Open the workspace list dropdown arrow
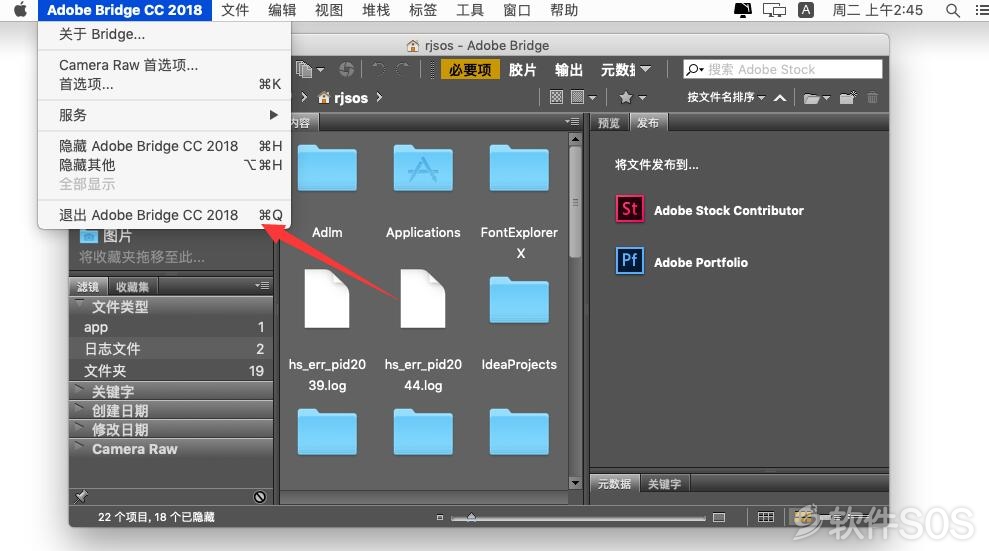Viewport: 989px width, 551px height. coord(645,69)
